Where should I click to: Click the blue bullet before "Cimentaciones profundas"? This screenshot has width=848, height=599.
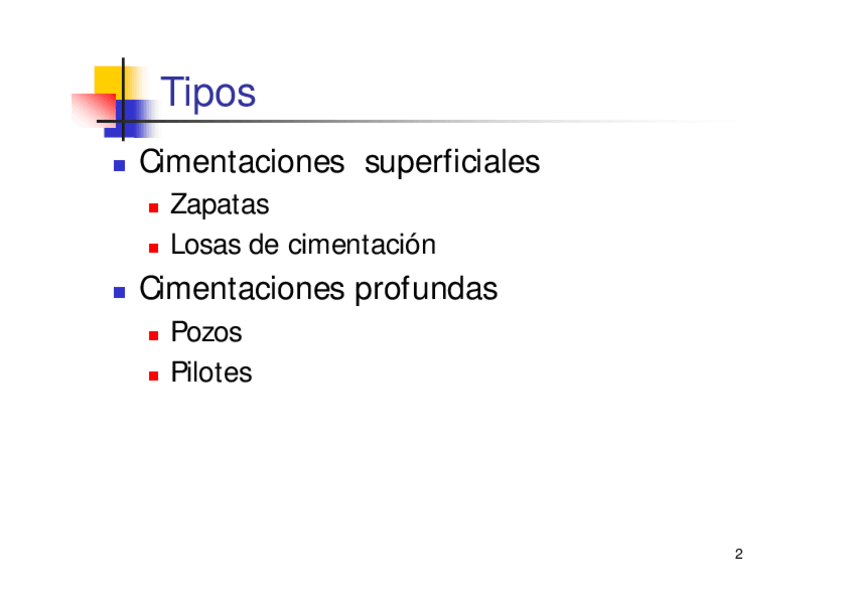tap(119, 293)
